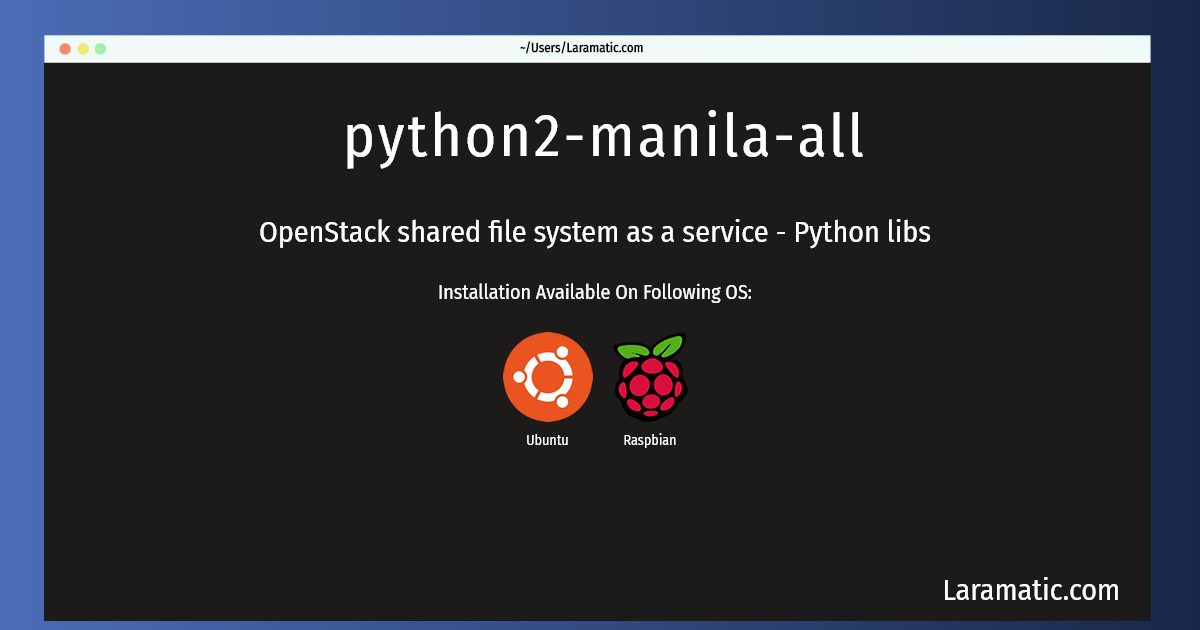Open the Laramatic.com link at bottom right
Screen dimensions: 1200x630
pyautogui.click(x=1031, y=590)
